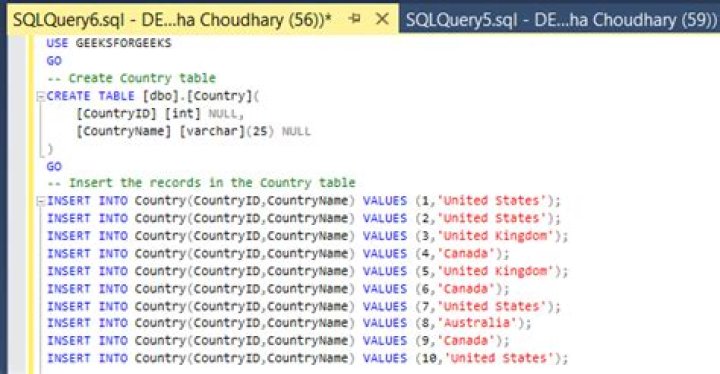Click INSERT line with values 10, United States
The image size is (720, 374).
click(x=307, y=358)
